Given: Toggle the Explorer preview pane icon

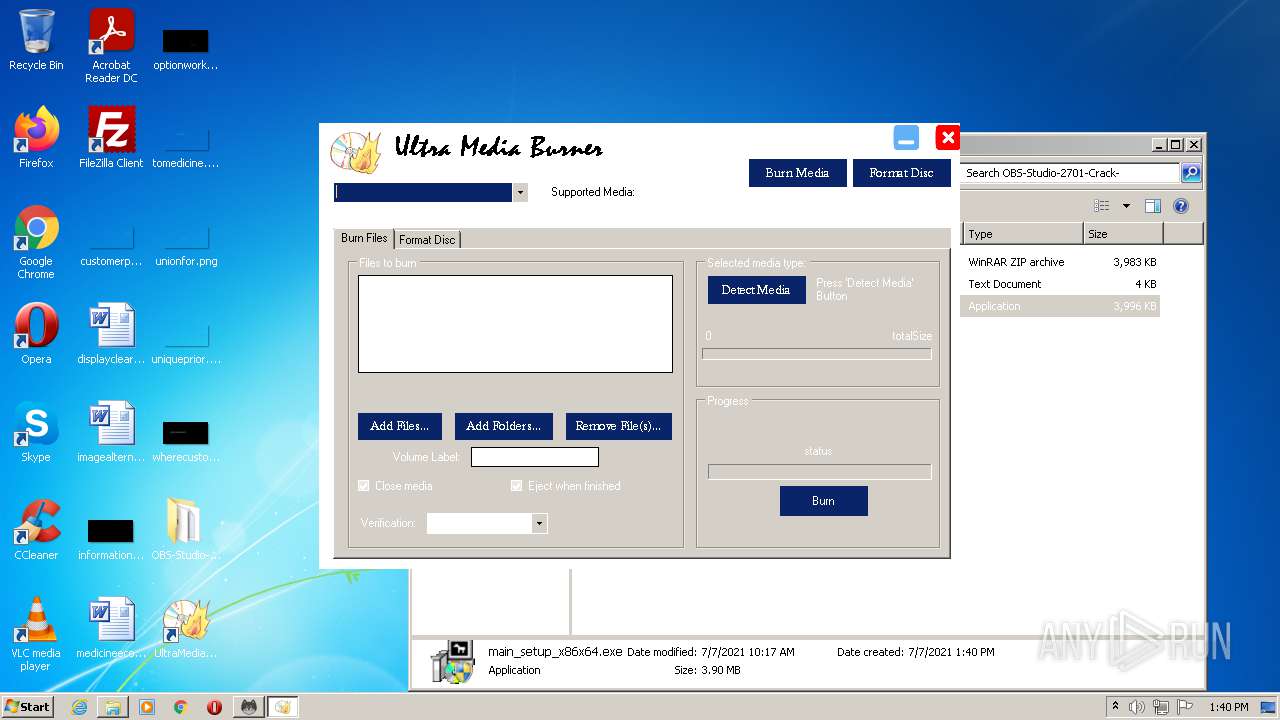Looking at the screenshot, I should (x=1152, y=206).
